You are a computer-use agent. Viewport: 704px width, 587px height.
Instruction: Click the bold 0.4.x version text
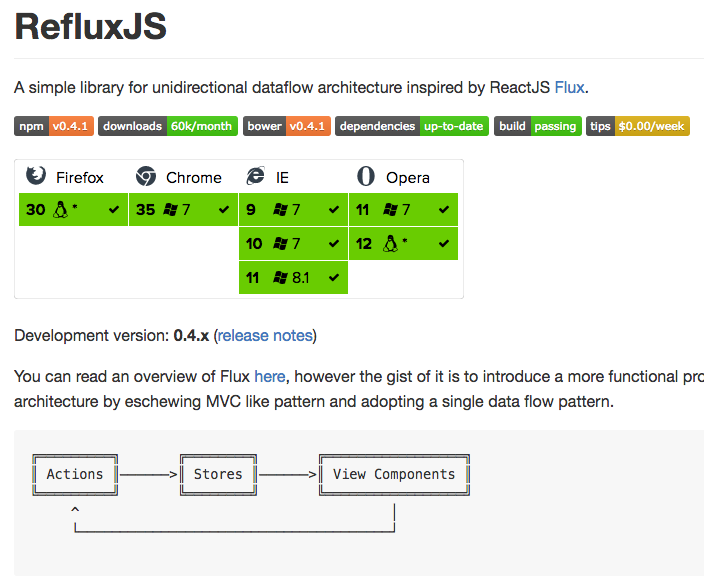tap(191, 335)
